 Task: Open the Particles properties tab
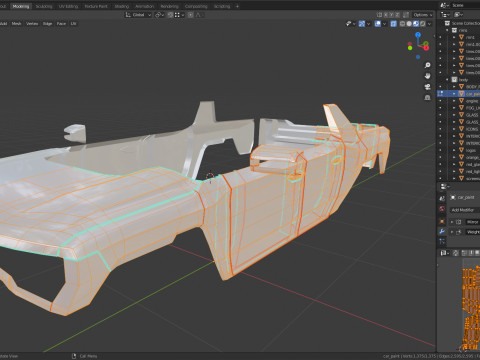(442, 241)
